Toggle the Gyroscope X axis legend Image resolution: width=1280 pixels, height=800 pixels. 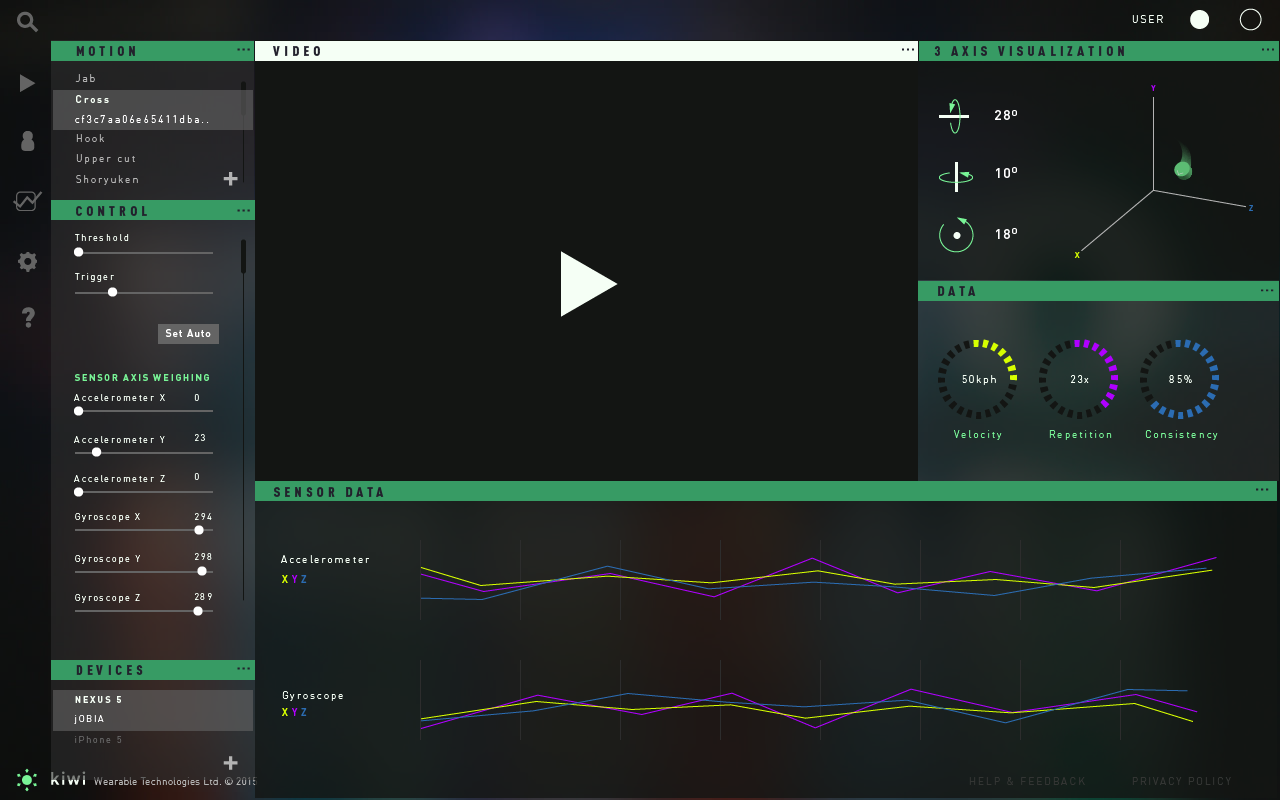285,713
